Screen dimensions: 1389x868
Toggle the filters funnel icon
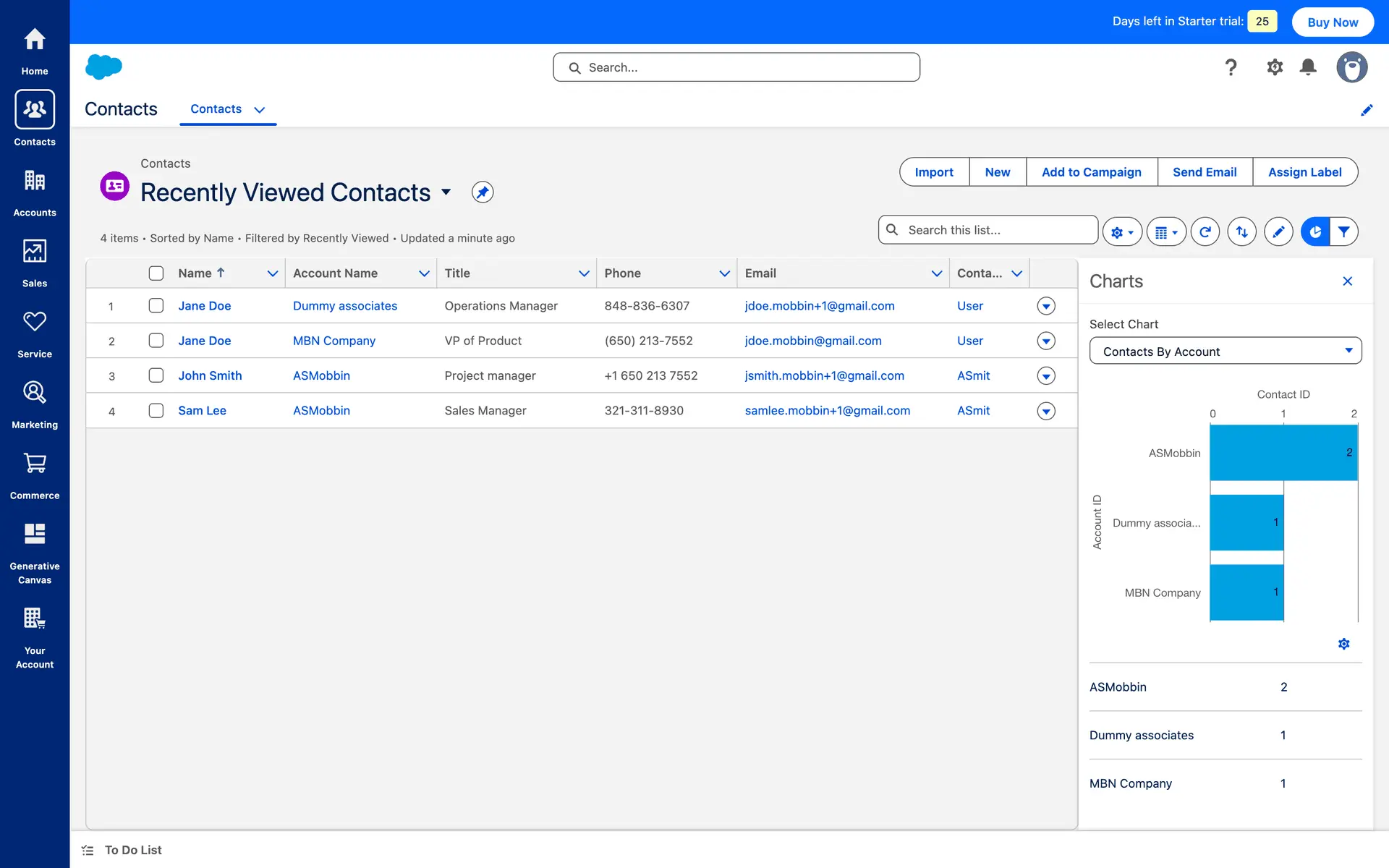tap(1343, 232)
